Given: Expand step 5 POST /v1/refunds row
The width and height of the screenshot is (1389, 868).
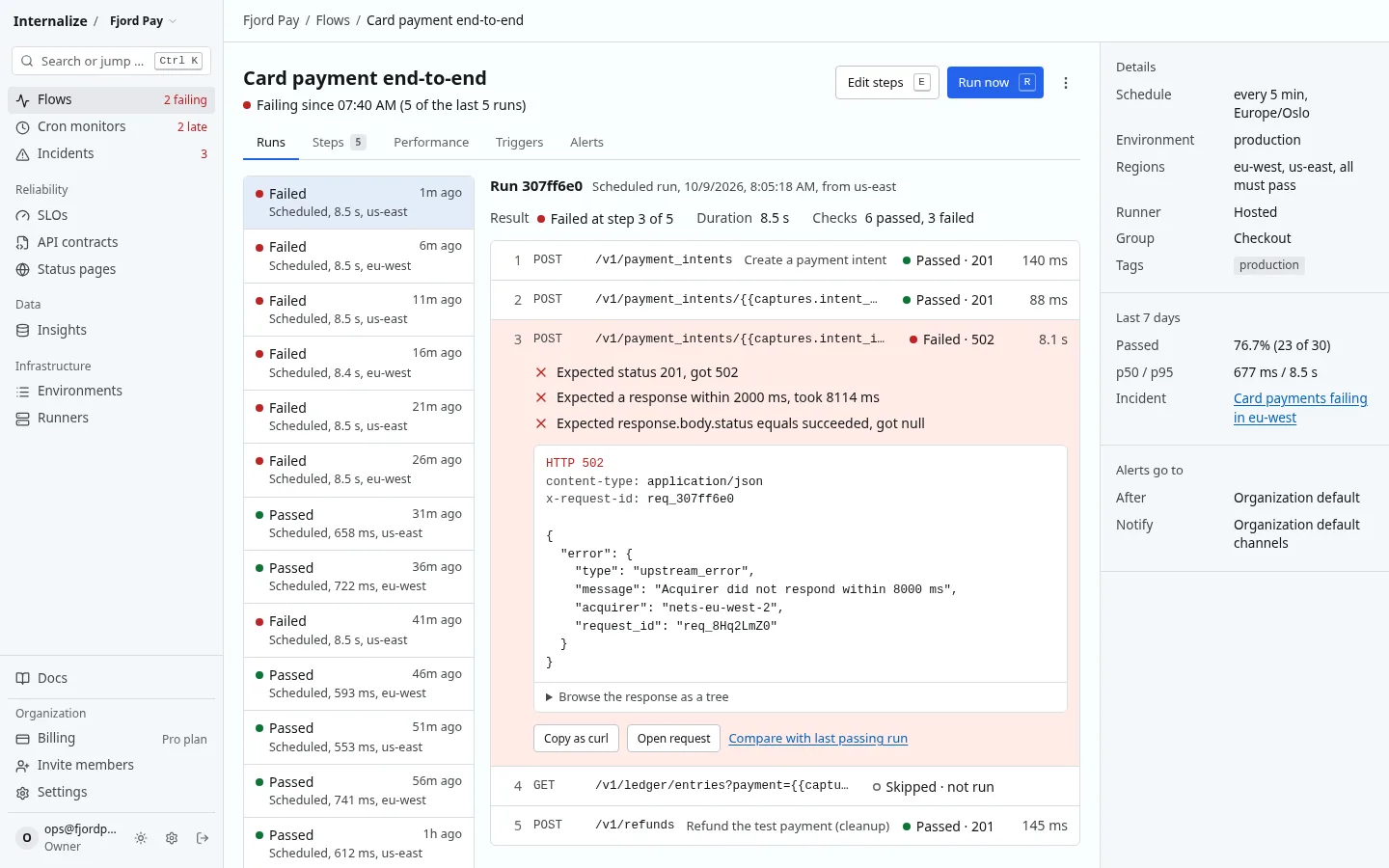Looking at the screenshot, I should coord(785,826).
